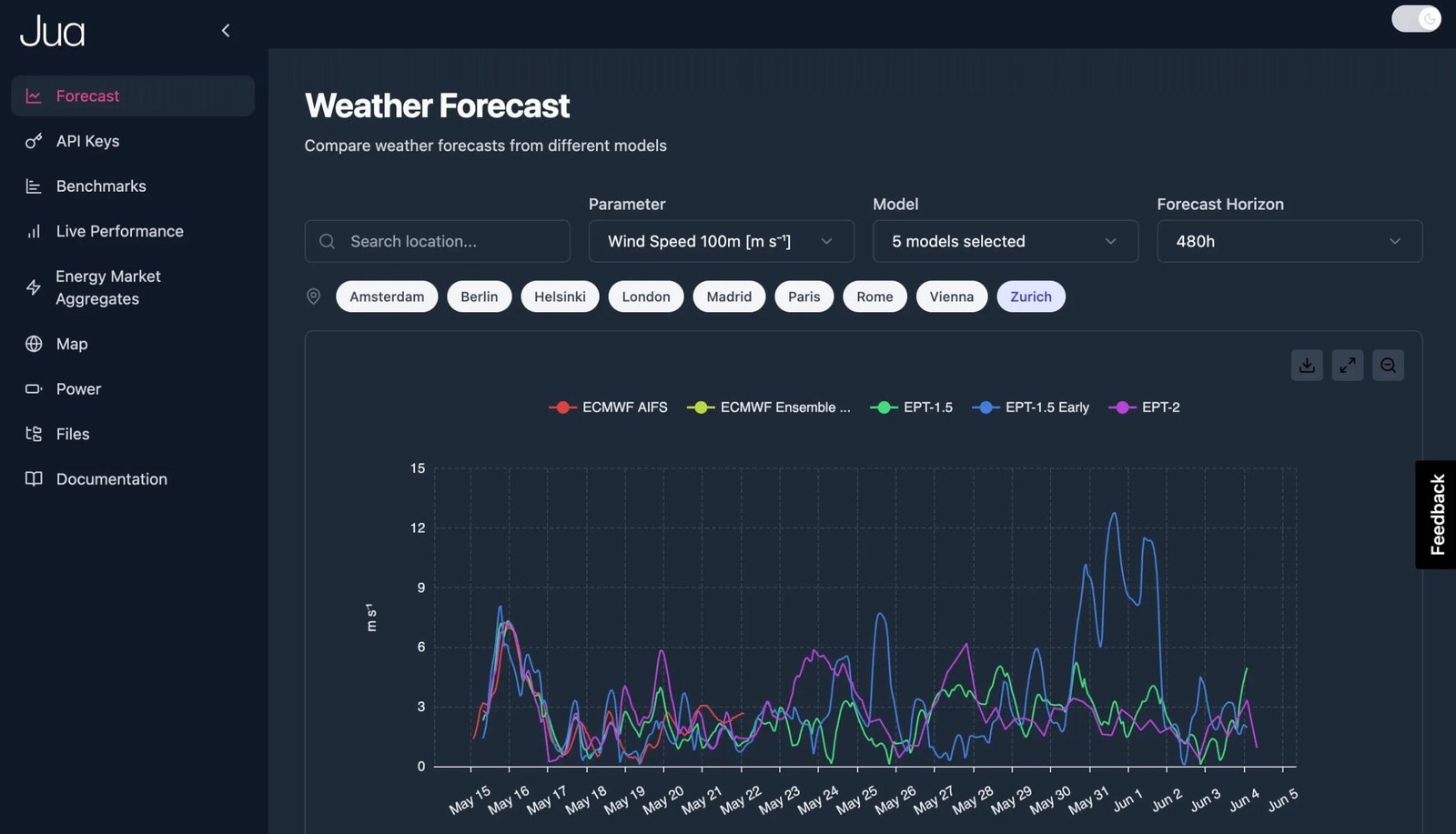This screenshot has width=1456, height=834.
Task: Click the API Keys key icon
Action: [x=34, y=141]
